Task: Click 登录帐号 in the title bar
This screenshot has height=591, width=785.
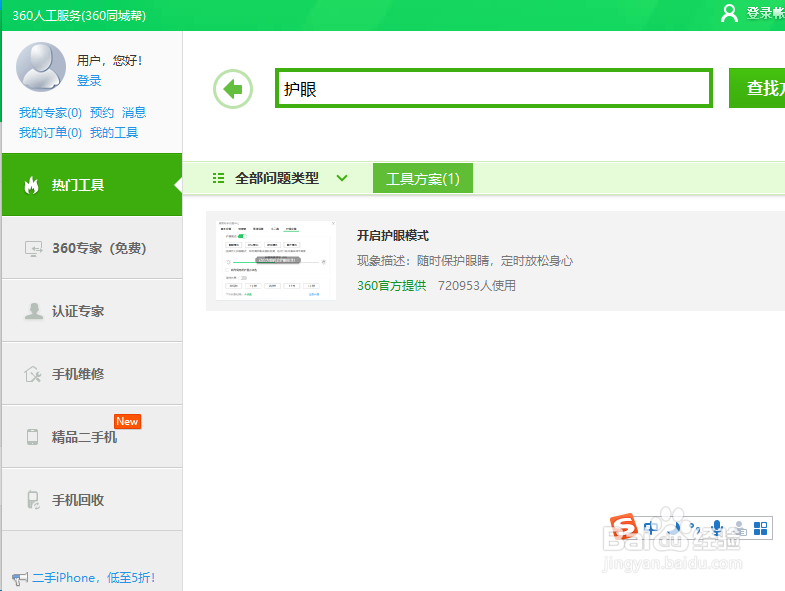Action: [x=765, y=13]
